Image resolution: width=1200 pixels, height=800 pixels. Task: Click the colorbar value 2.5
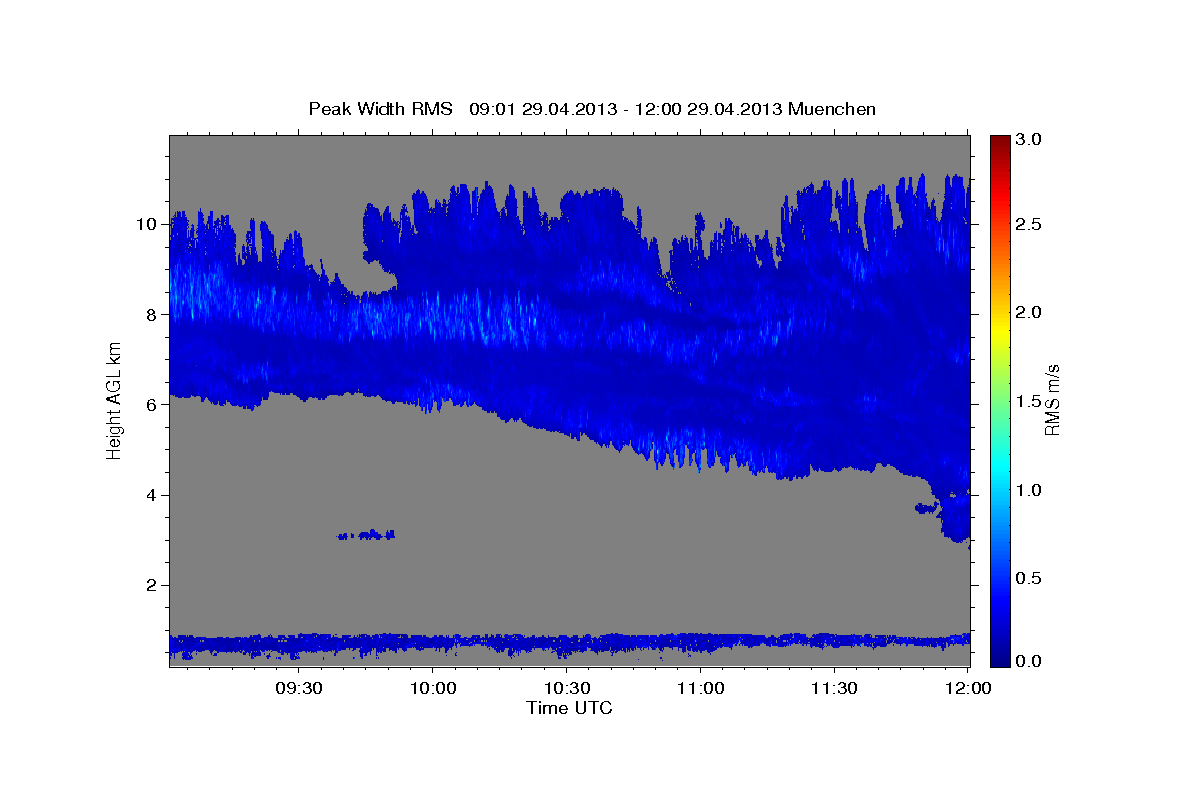click(x=1030, y=224)
